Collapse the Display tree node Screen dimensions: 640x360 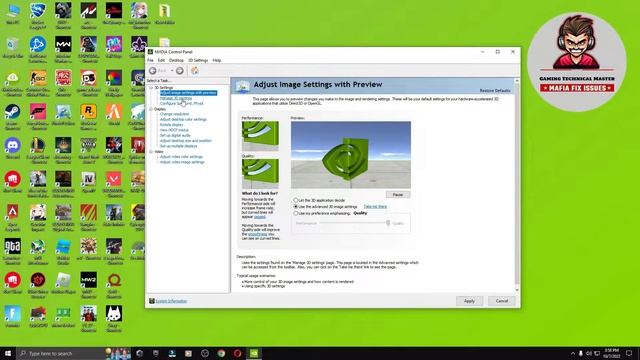click(151, 109)
